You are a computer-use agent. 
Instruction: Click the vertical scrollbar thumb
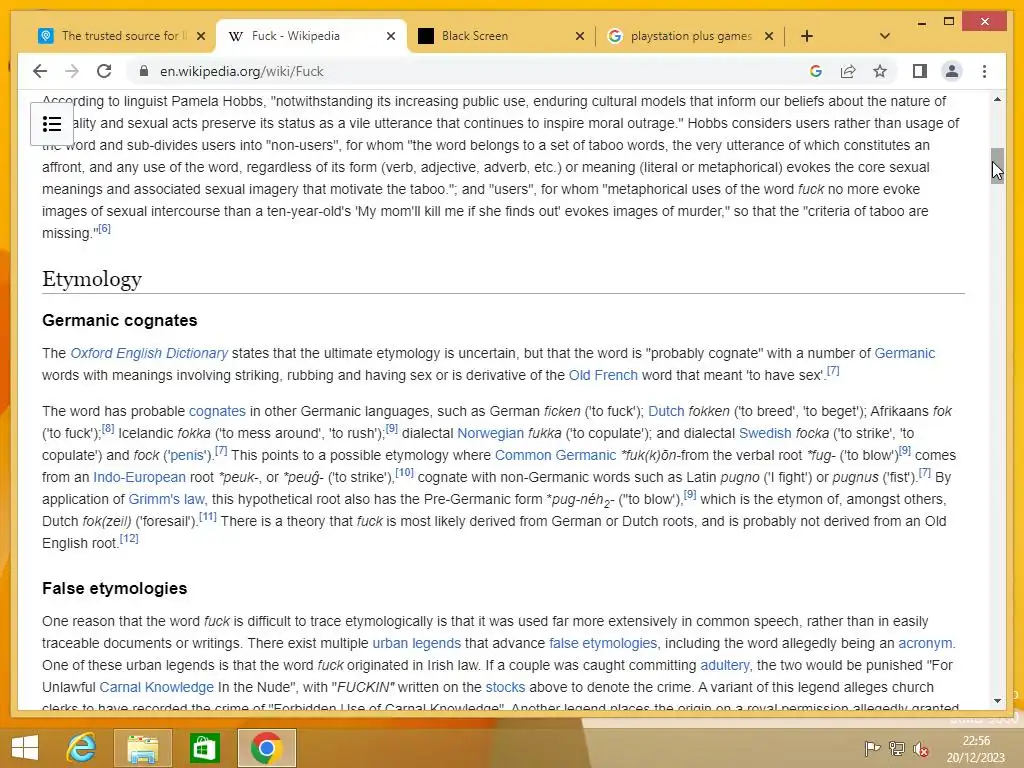(997, 166)
